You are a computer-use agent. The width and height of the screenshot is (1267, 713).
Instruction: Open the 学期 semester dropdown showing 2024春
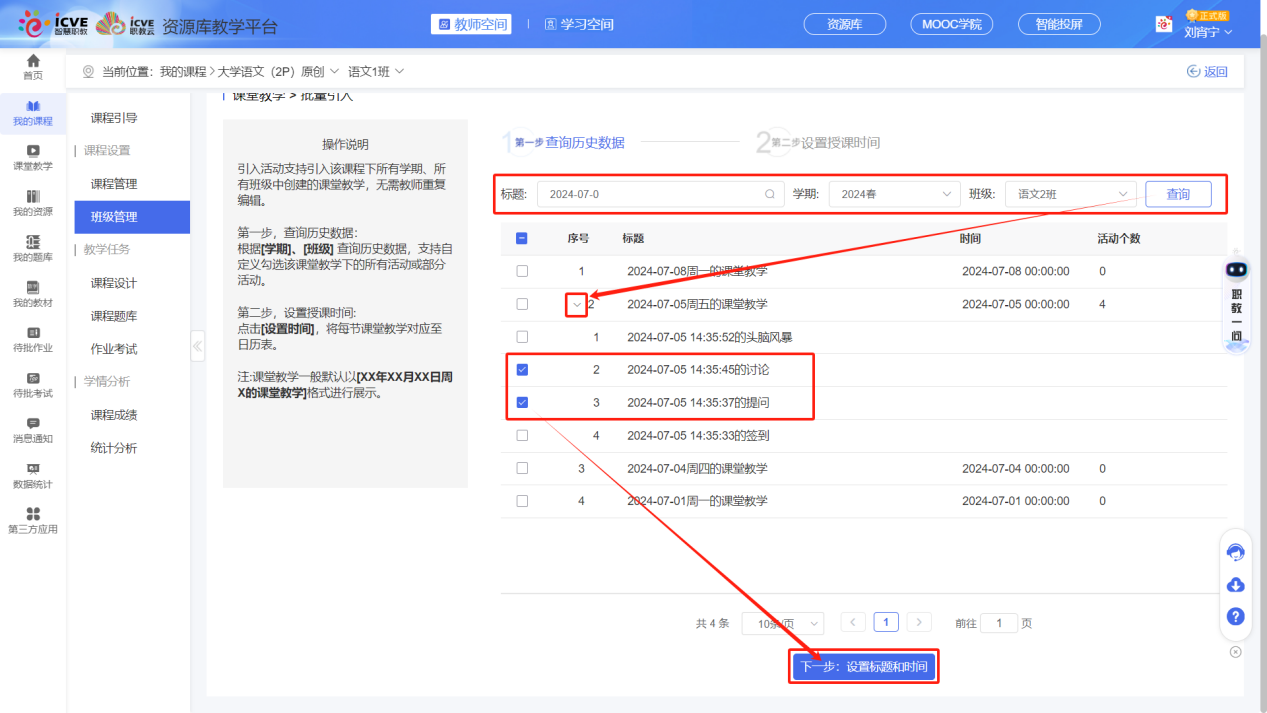coord(893,193)
